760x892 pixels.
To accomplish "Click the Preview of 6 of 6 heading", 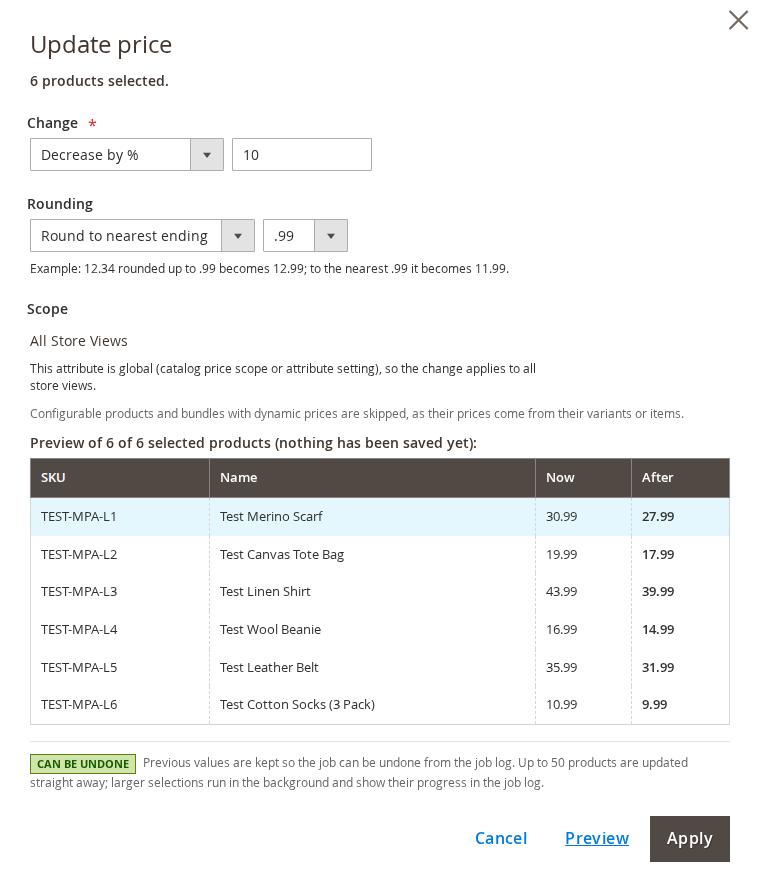I will 253,443.
